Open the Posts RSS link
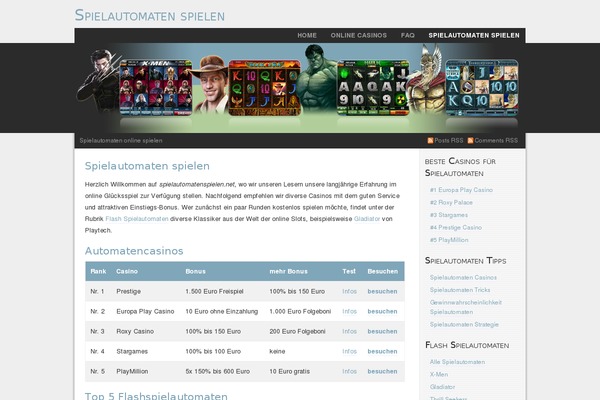600x400 pixels. tap(448, 140)
